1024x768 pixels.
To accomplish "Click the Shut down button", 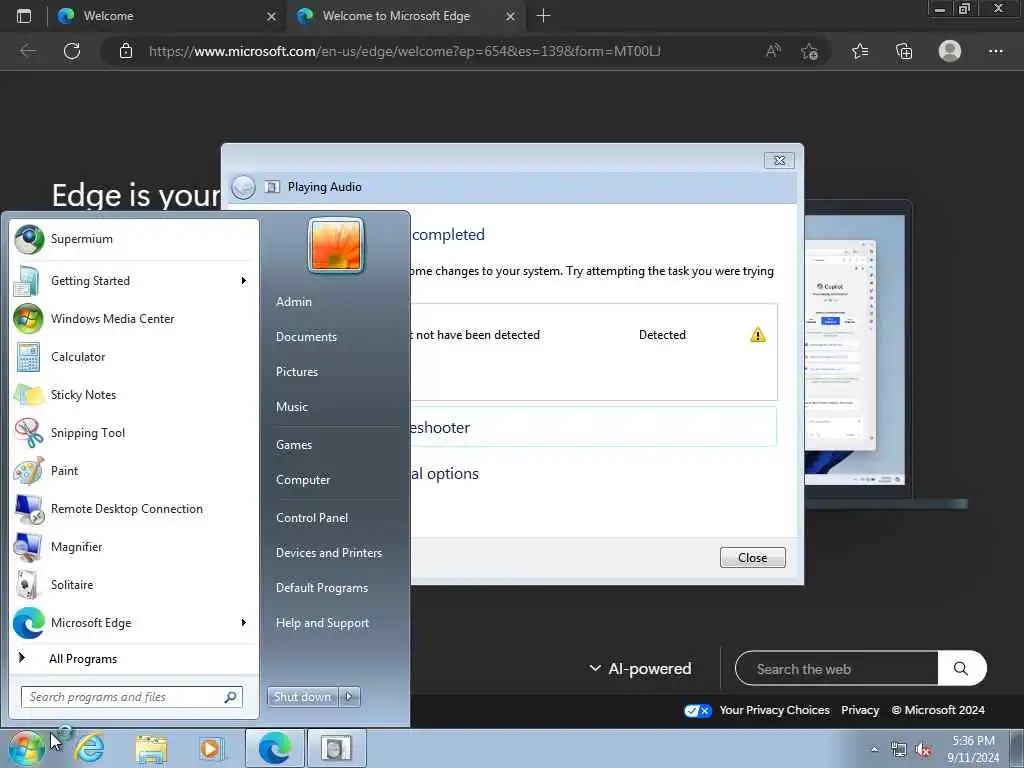I will click(302, 697).
